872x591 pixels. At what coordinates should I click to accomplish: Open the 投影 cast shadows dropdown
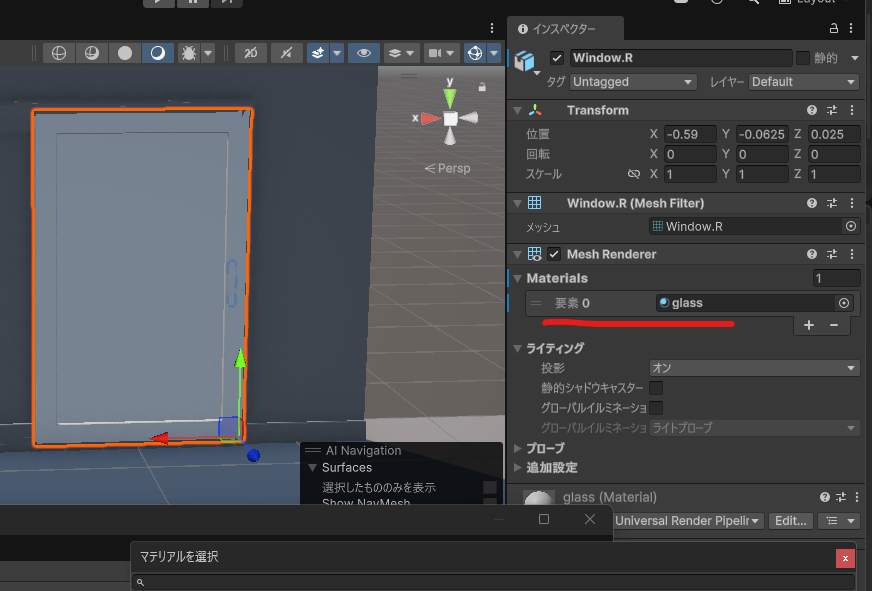[x=754, y=368]
